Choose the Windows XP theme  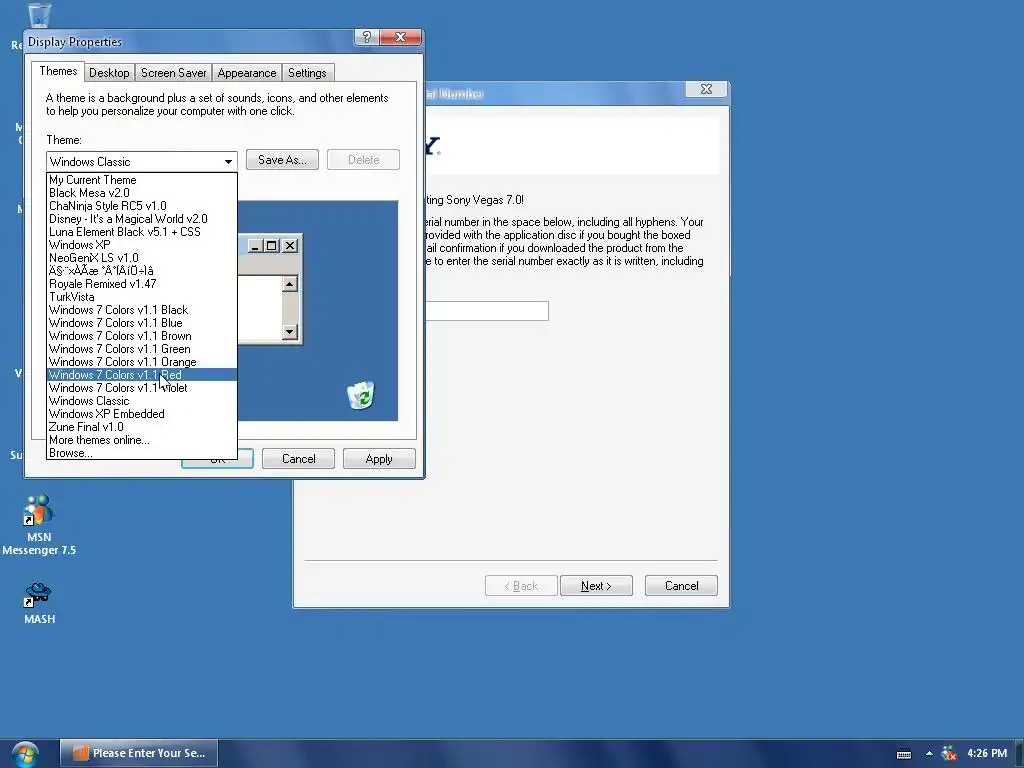coord(142,245)
